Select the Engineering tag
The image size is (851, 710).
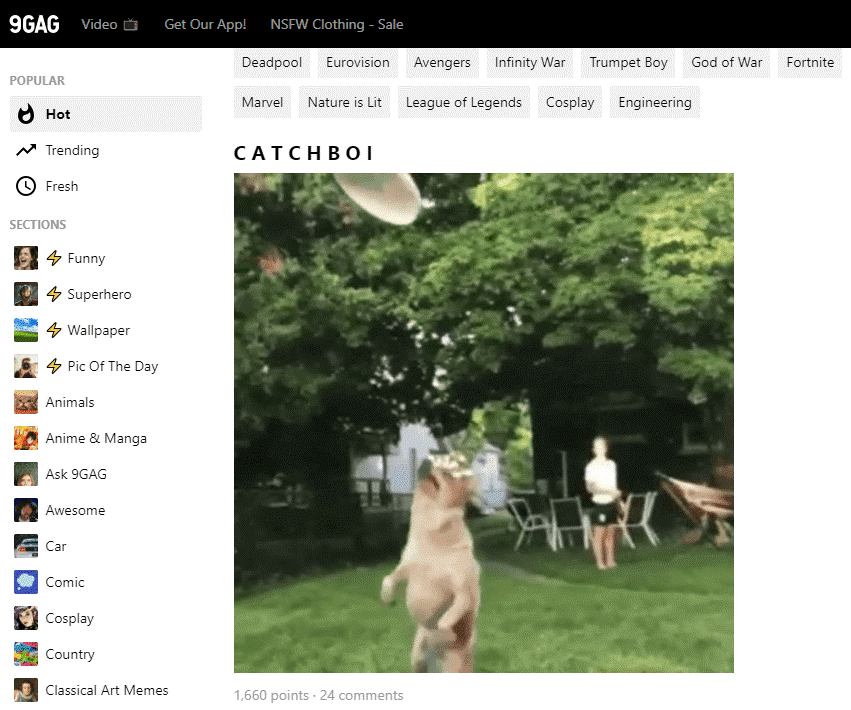coord(655,102)
